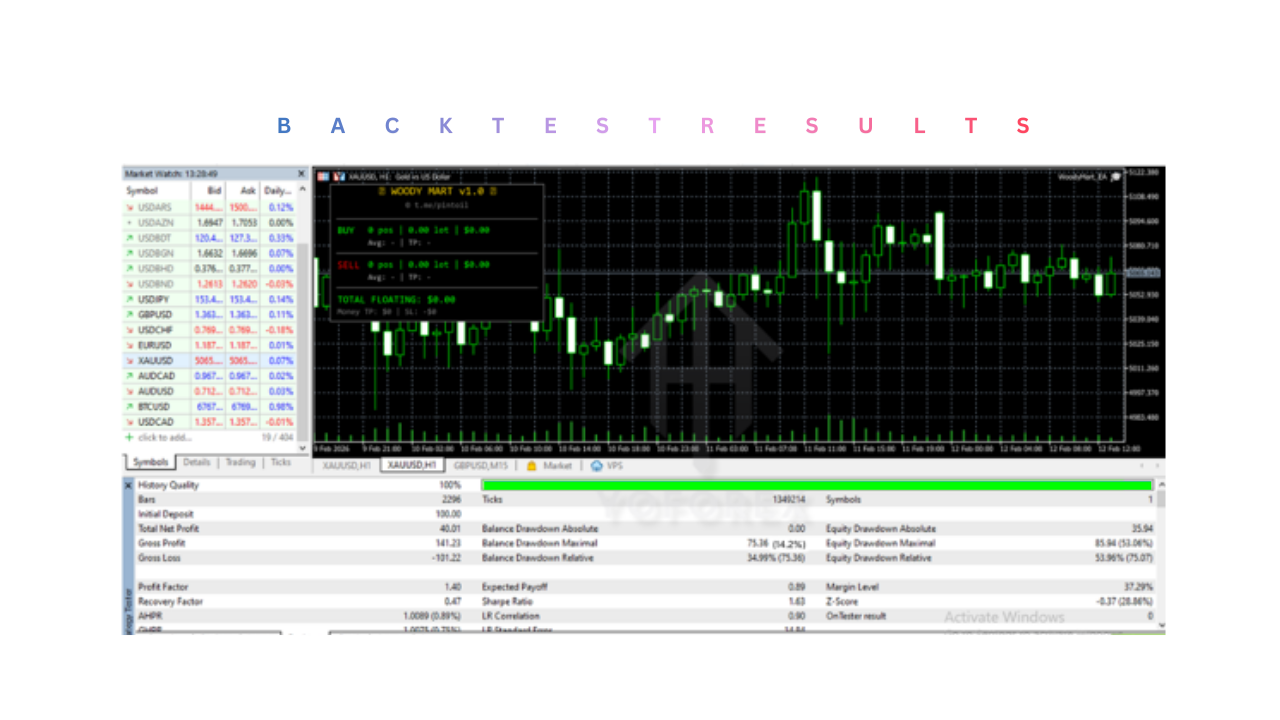
Task: Click the plus icon to add symbol
Action: [x=129, y=438]
